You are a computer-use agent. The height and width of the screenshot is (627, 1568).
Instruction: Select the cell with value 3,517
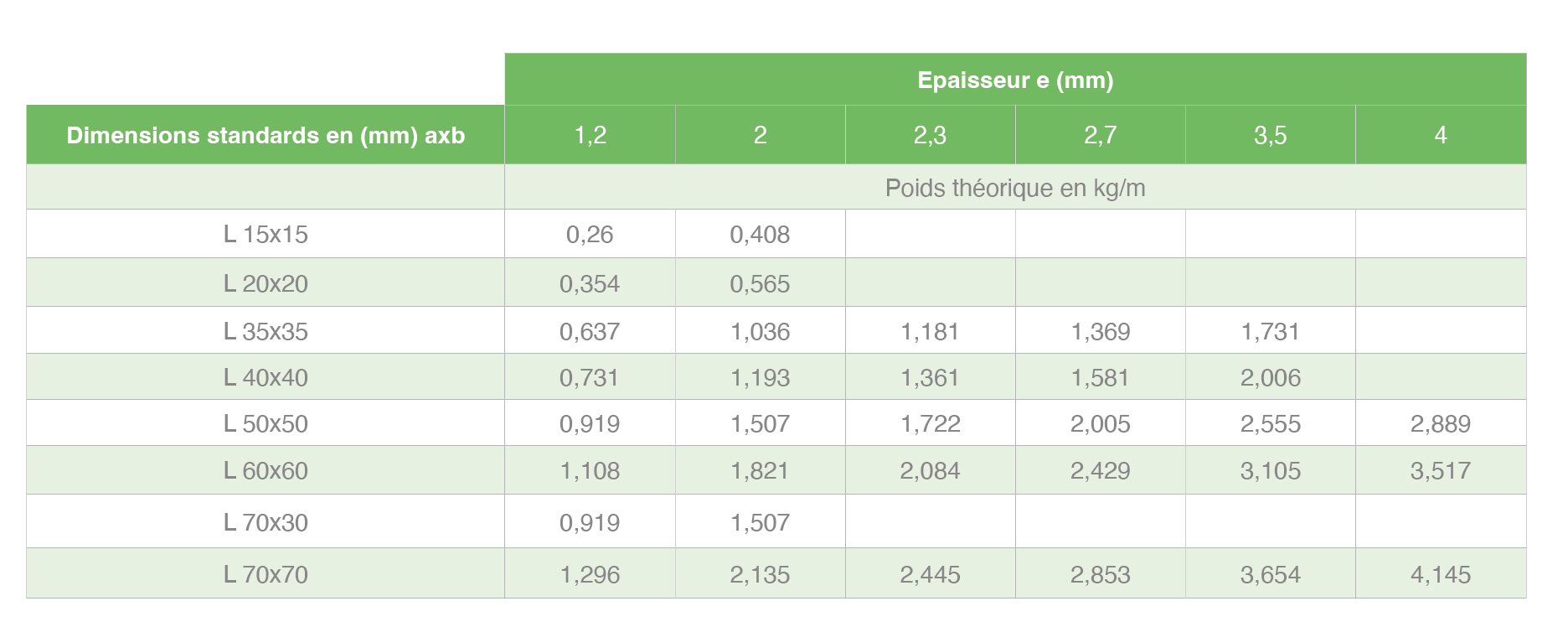pos(1441,470)
